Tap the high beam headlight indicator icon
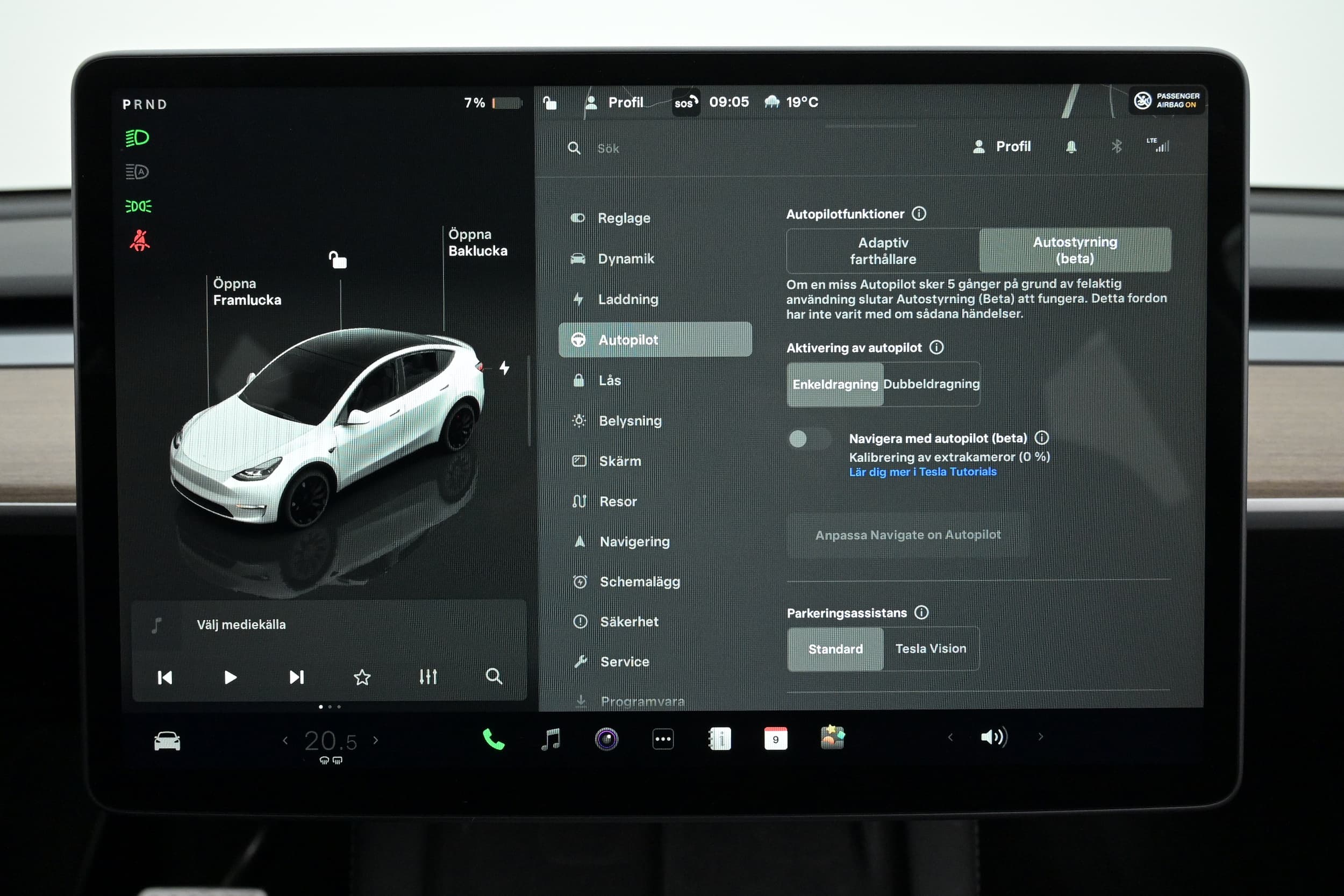The width and height of the screenshot is (1344, 896). [137, 138]
